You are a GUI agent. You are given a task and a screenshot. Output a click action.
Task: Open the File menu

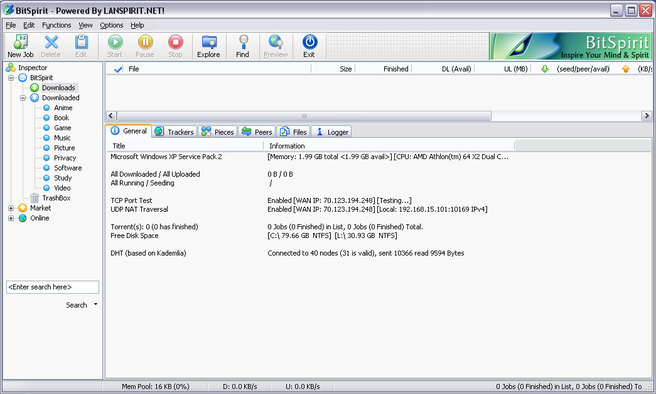[x=10, y=25]
